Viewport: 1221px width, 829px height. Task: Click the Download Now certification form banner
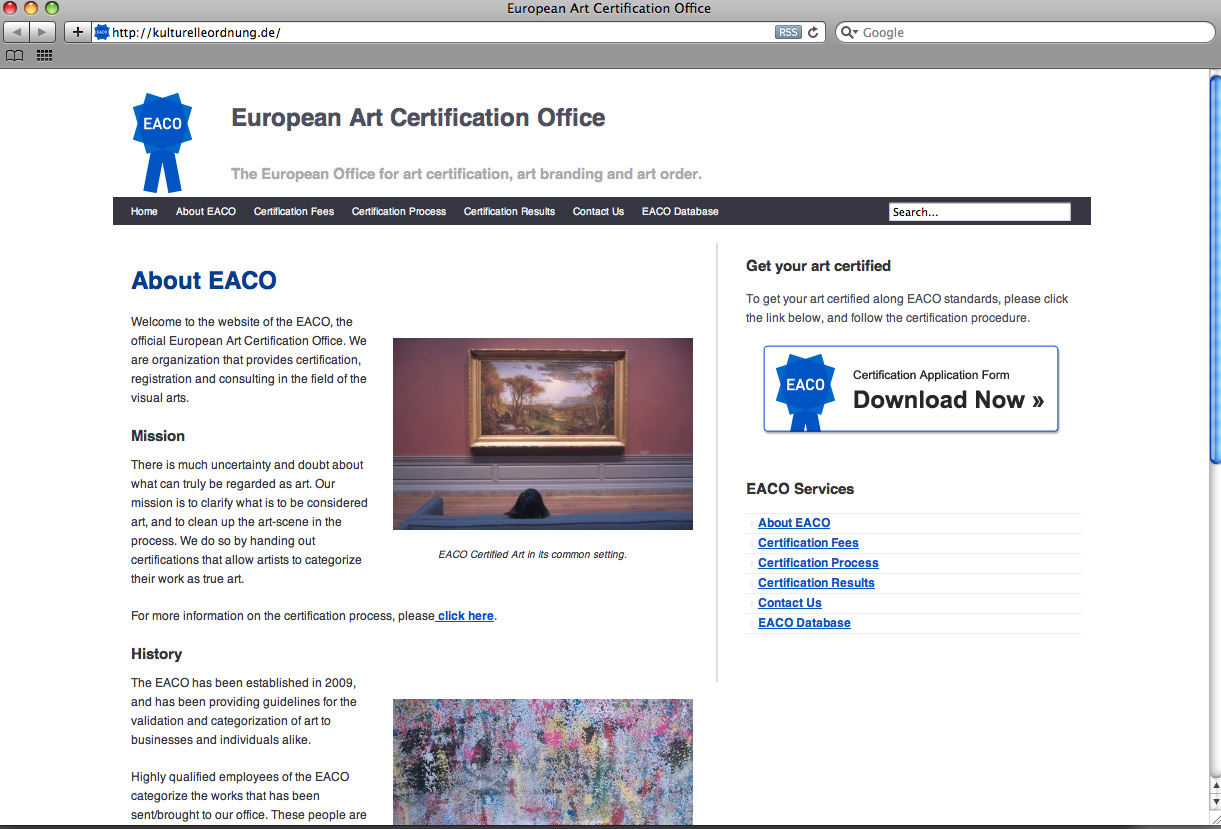[x=911, y=390]
